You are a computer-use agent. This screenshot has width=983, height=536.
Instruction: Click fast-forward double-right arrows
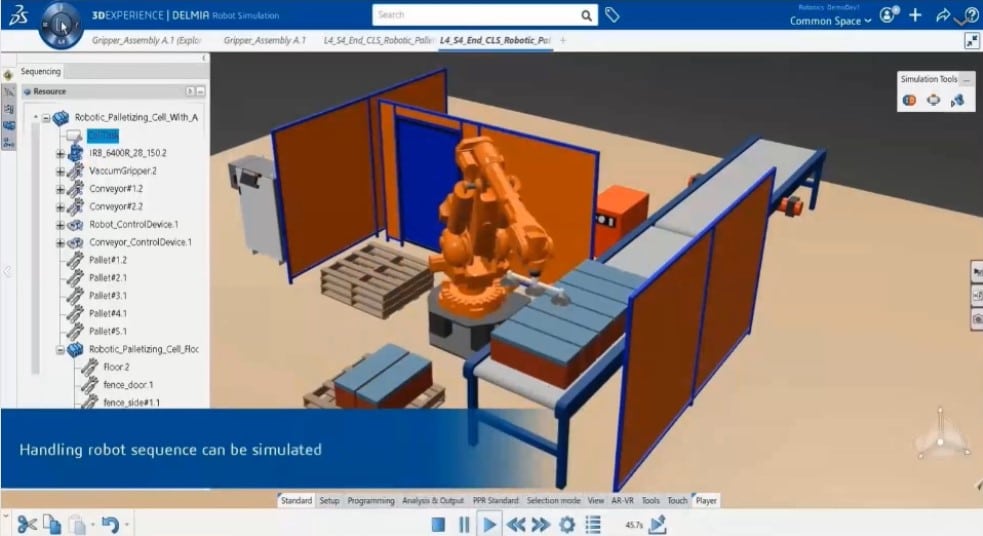[540, 524]
